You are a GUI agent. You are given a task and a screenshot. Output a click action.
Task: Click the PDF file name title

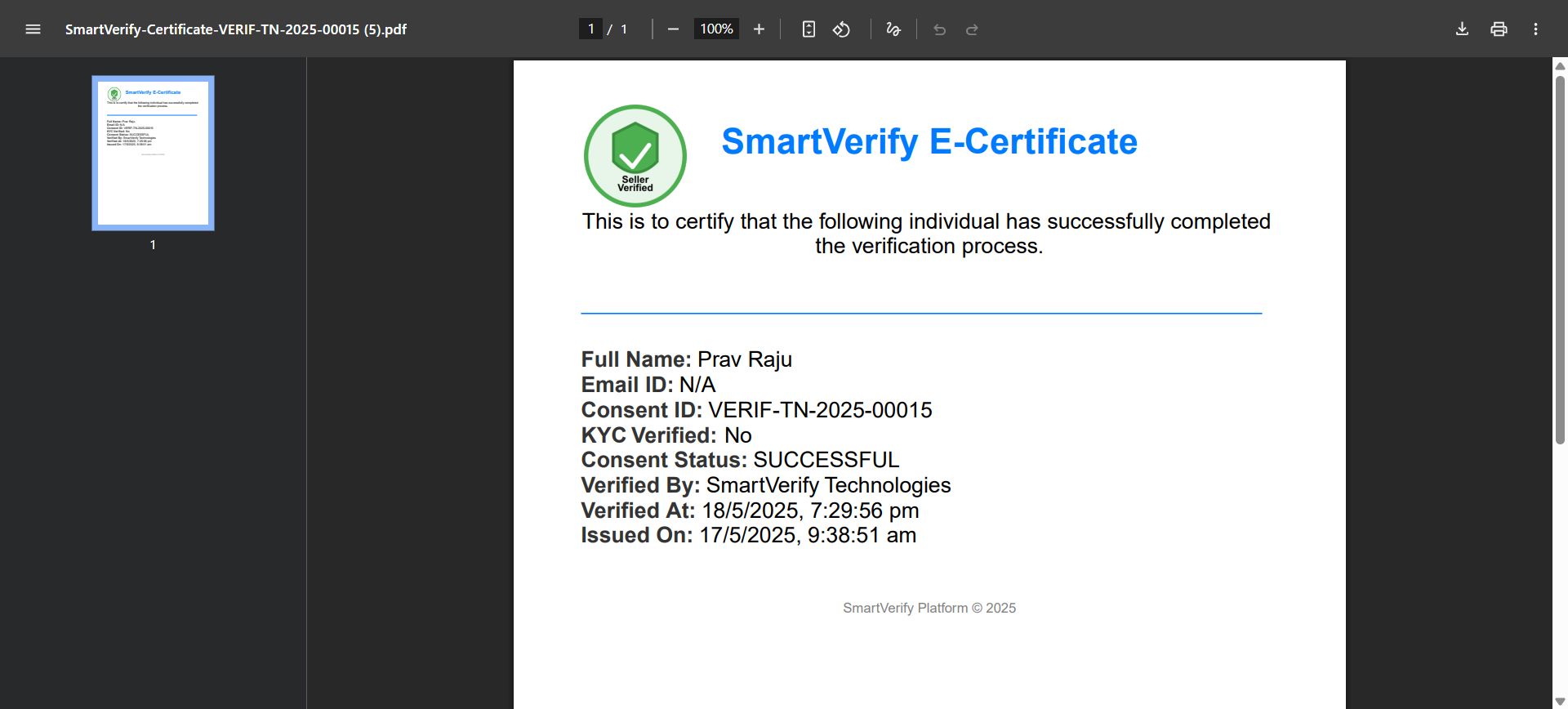coord(236,29)
